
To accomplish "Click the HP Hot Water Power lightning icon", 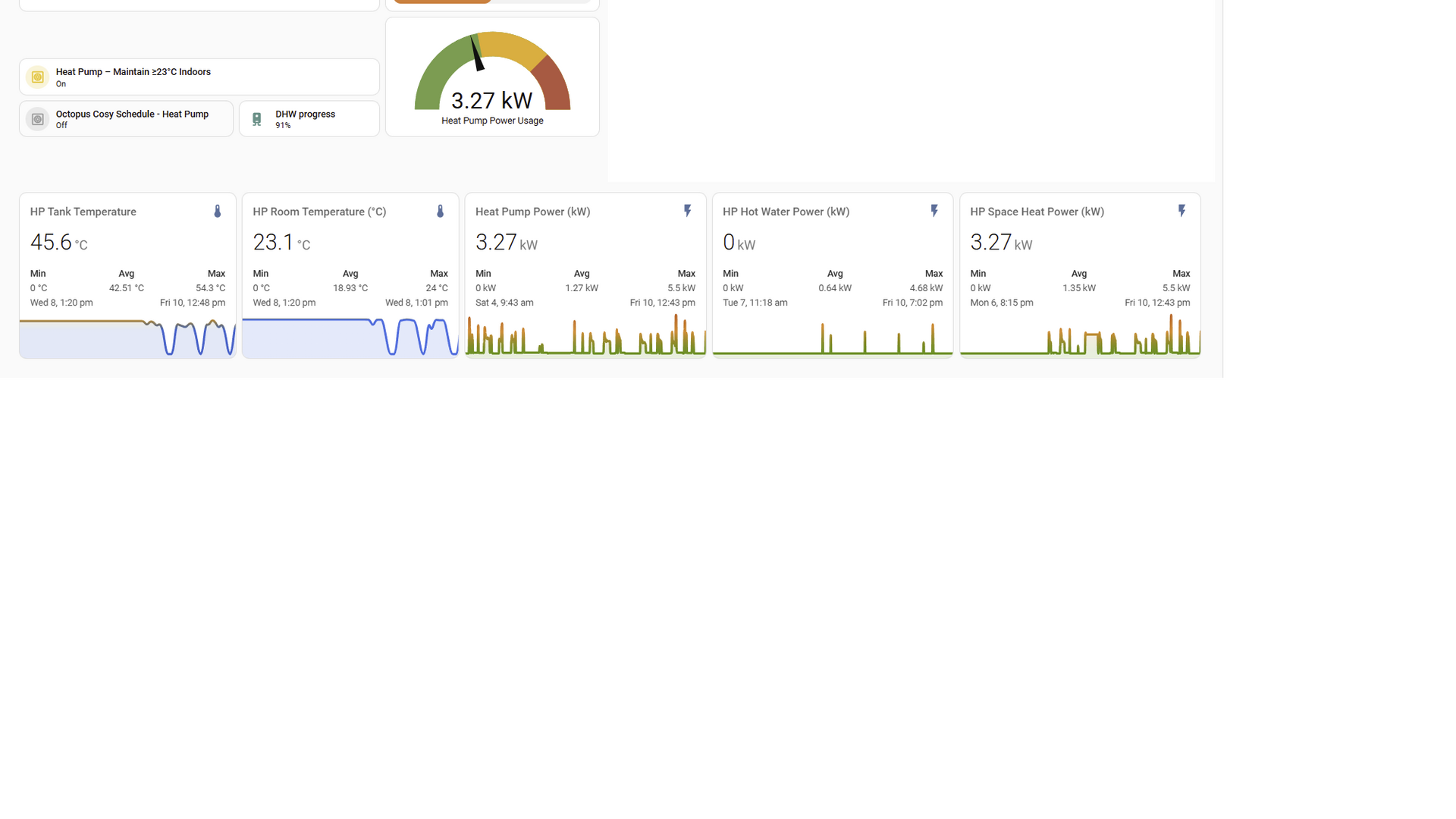I will click(934, 211).
